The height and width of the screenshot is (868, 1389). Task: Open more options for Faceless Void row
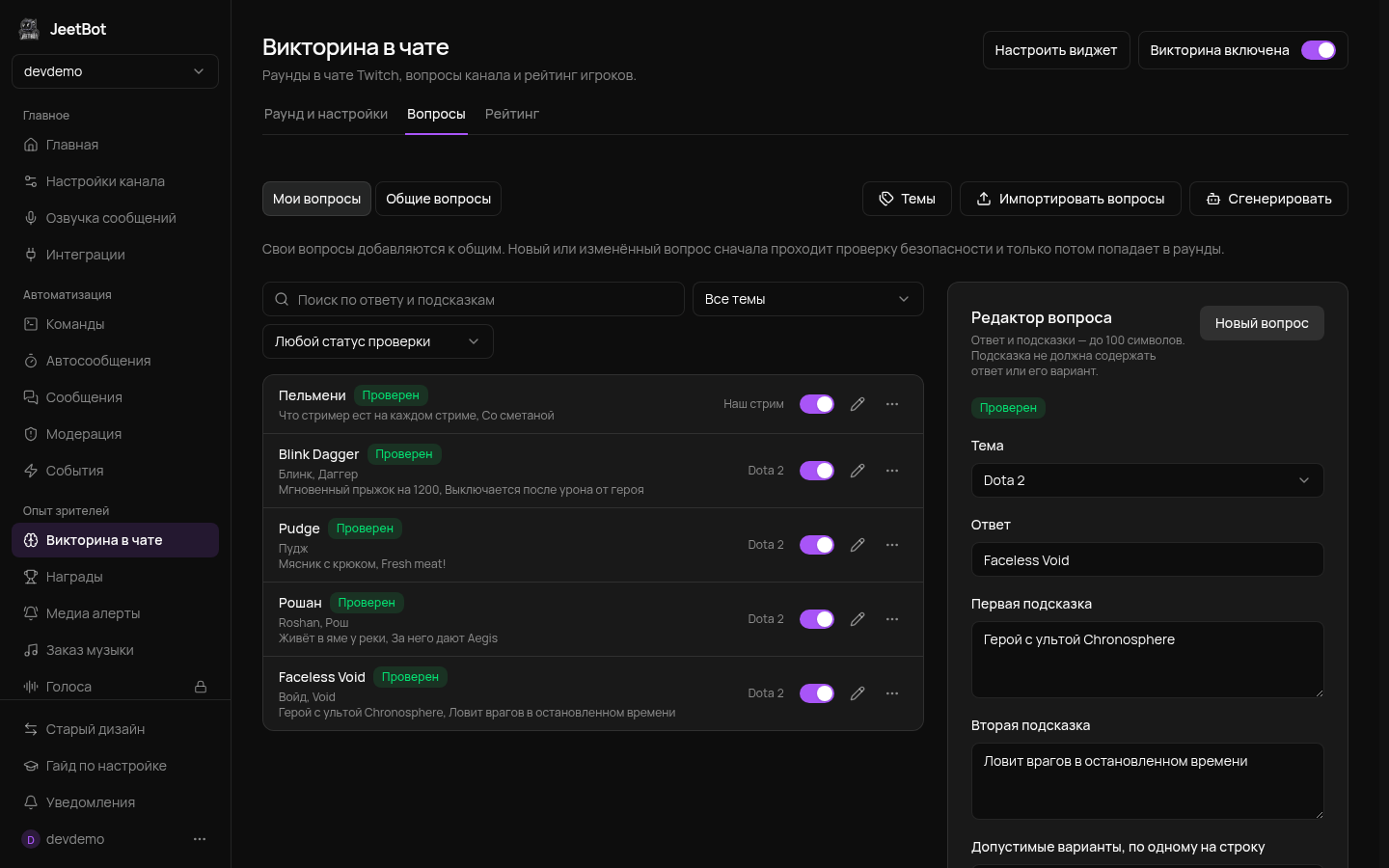pyautogui.click(x=892, y=693)
